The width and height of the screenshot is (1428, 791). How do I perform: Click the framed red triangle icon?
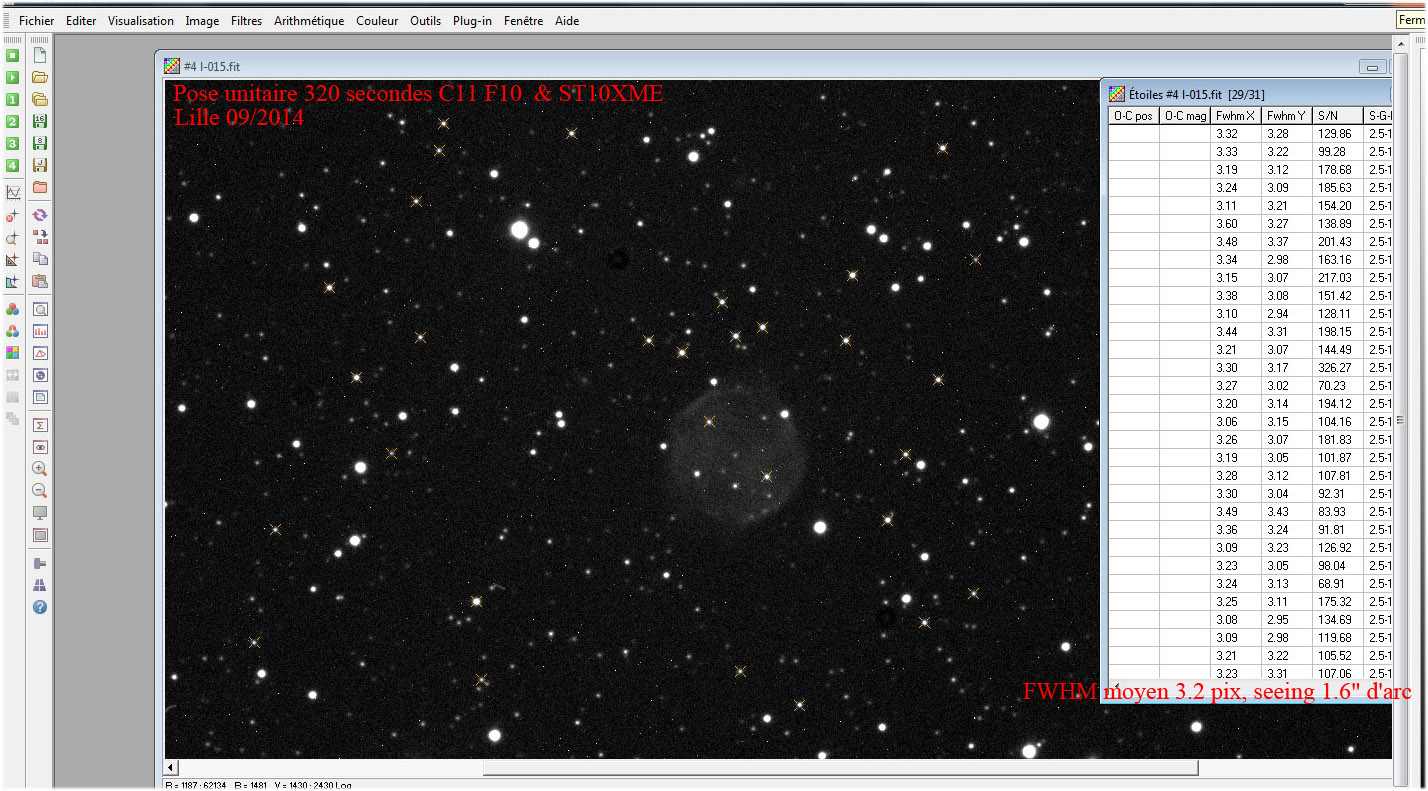[x=40, y=353]
